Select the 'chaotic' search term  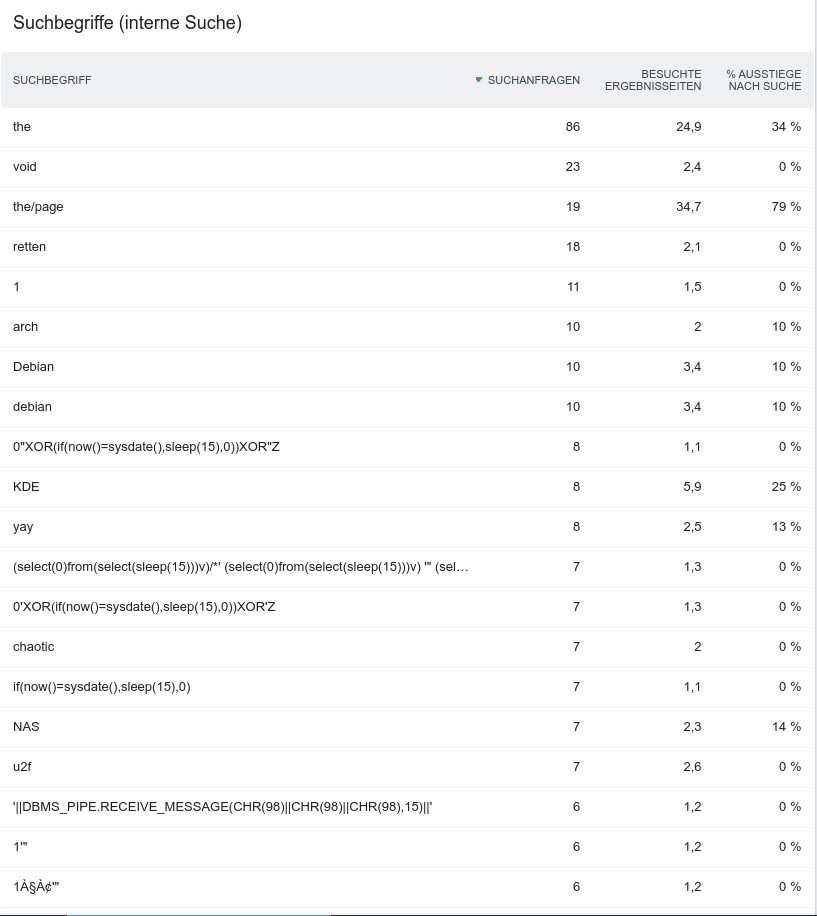(x=34, y=647)
